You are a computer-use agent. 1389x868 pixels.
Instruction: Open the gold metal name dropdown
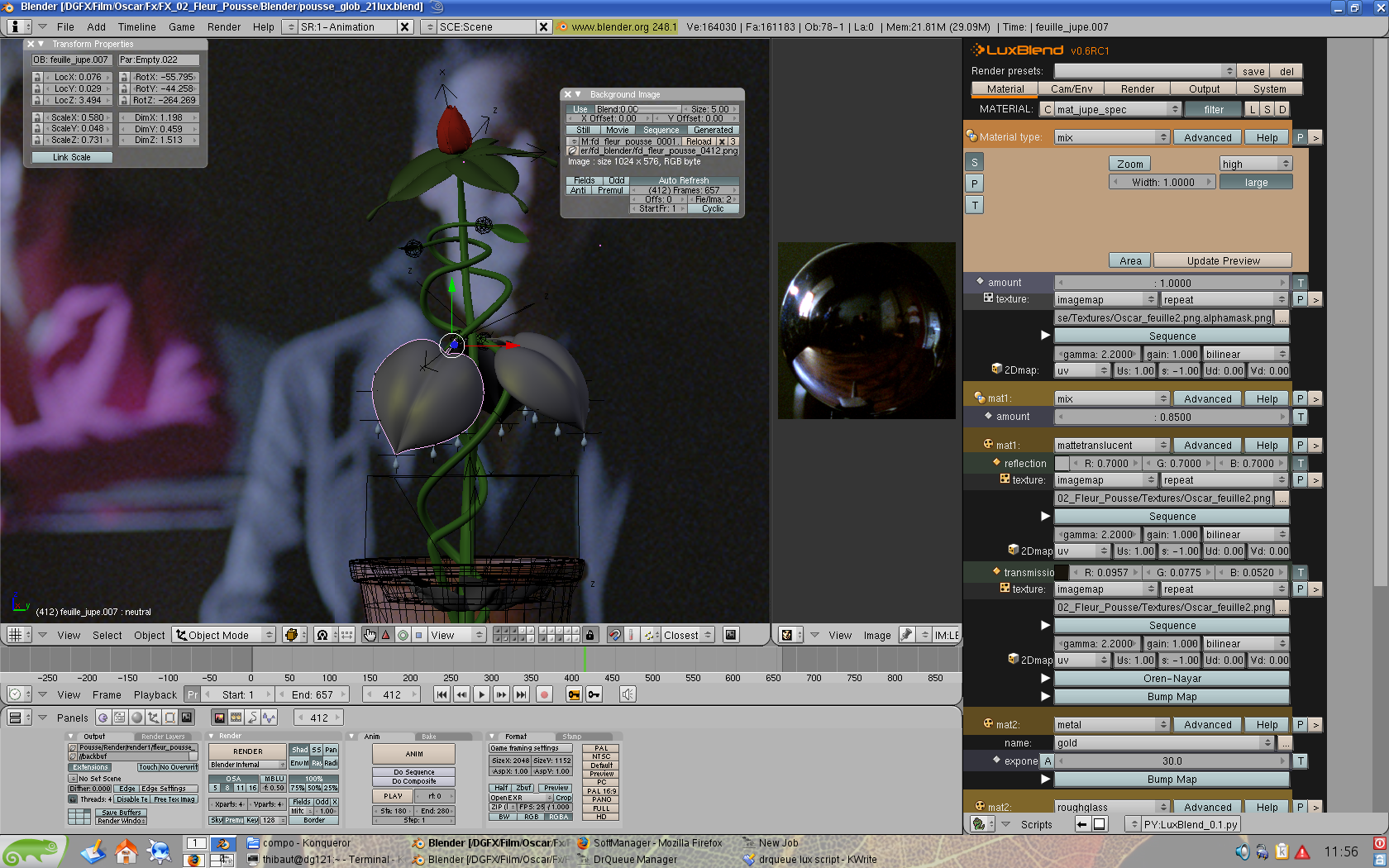pyautogui.click(x=1163, y=742)
